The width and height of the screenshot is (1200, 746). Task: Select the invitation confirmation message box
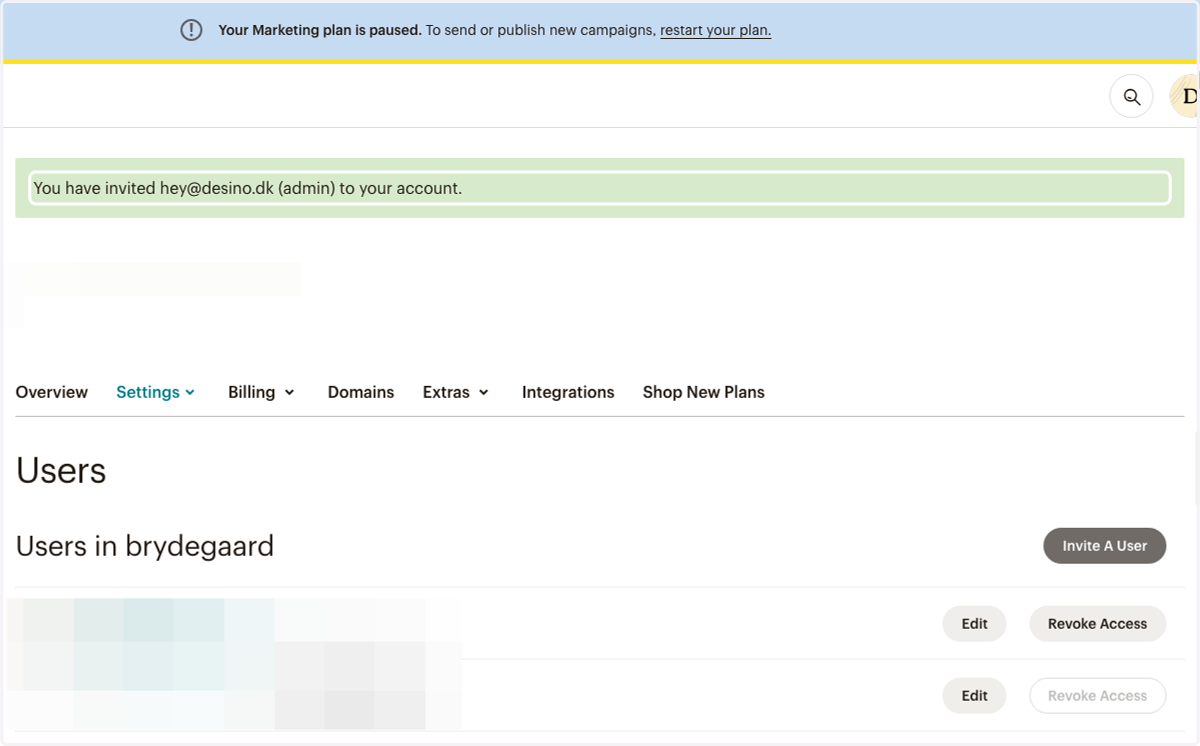point(600,188)
